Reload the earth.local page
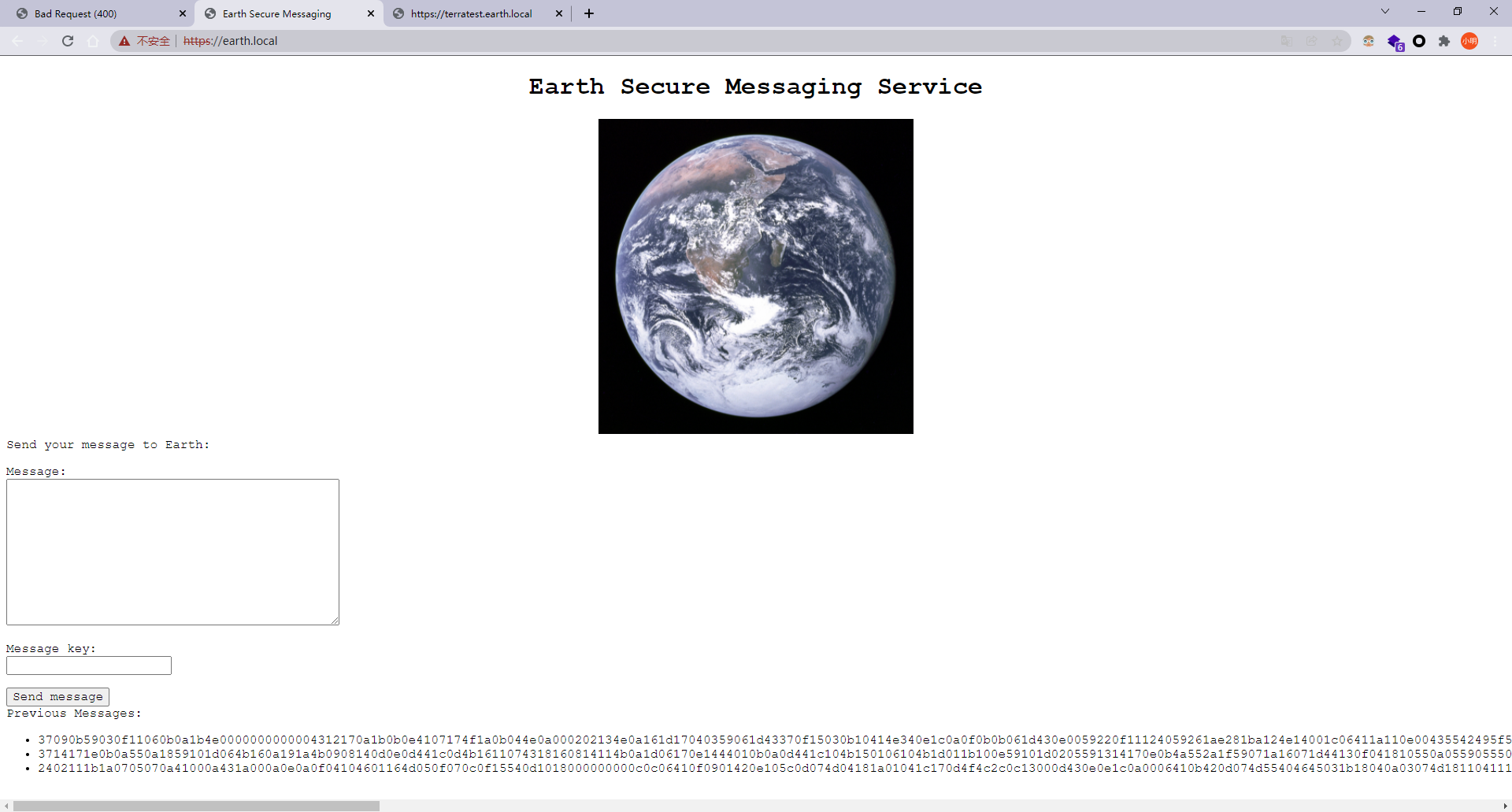The width and height of the screenshot is (1512, 812). [x=68, y=41]
